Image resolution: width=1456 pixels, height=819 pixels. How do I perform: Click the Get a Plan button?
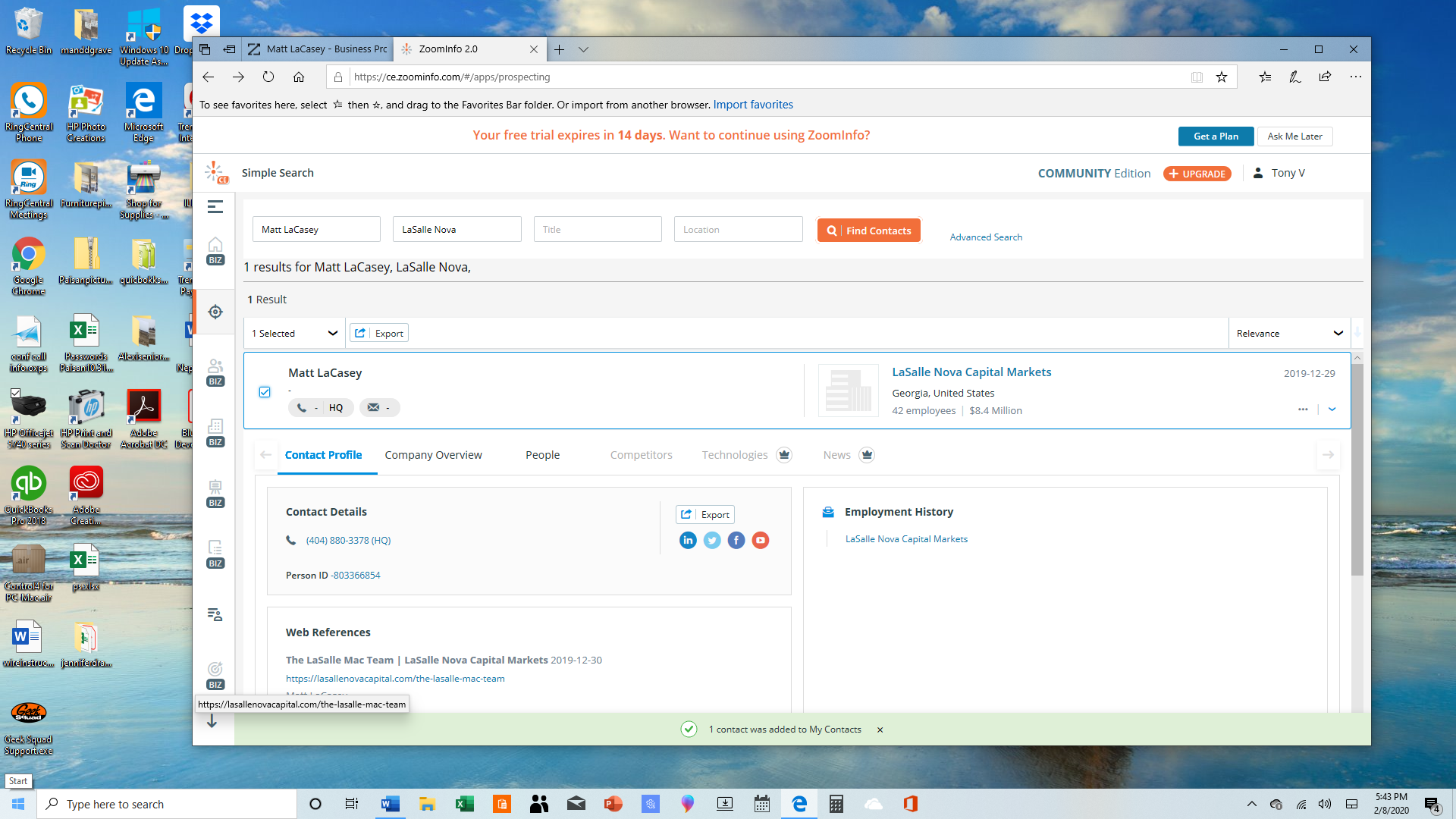click(x=1216, y=136)
